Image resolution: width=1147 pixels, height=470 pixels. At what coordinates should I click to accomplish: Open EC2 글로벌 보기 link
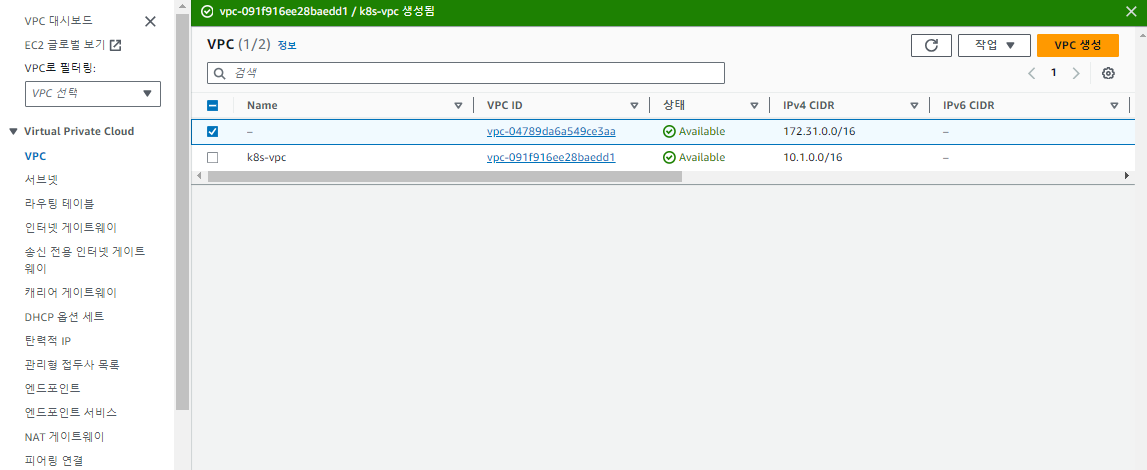click(x=65, y=45)
